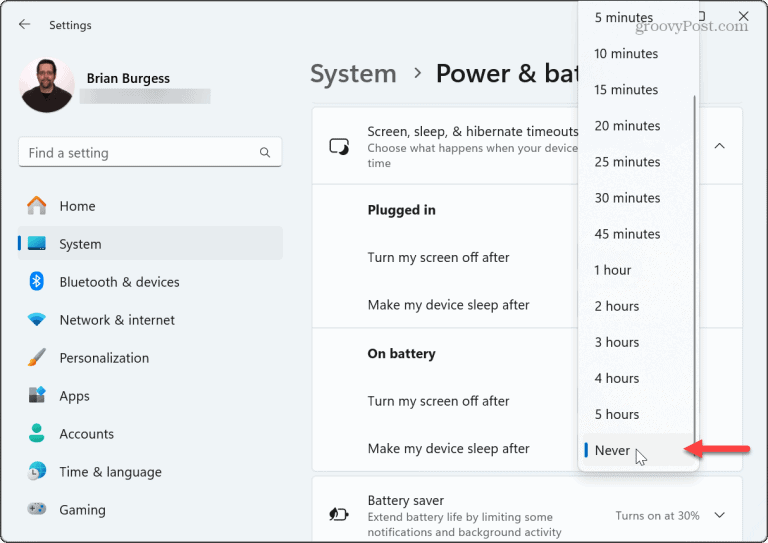Choose 4 hours from the list
Image resolution: width=768 pixels, height=543 pixels.
click(638, 378)
